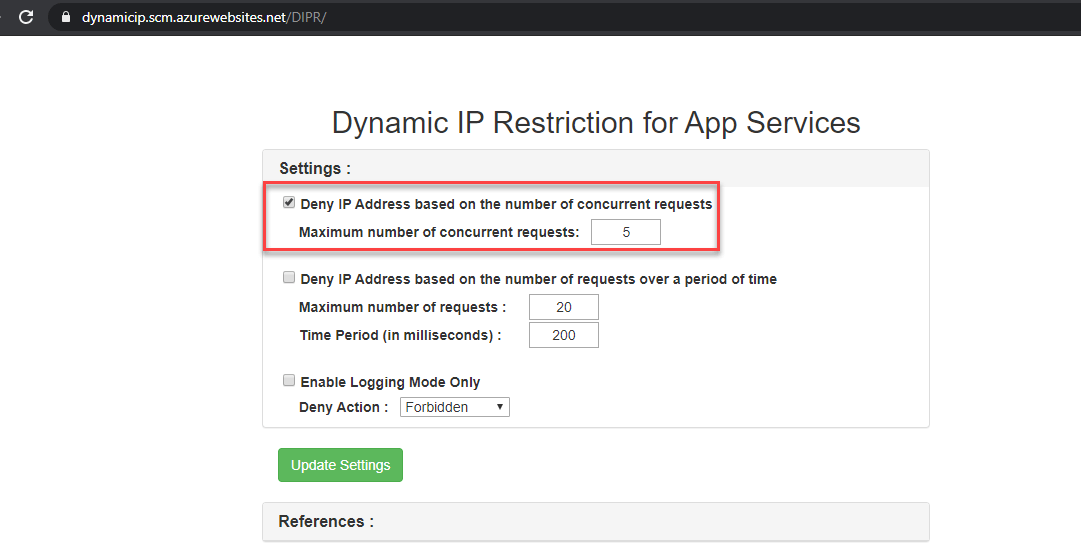Click the Dynamic IP Restriction page heading

click(x=596, y=122)
